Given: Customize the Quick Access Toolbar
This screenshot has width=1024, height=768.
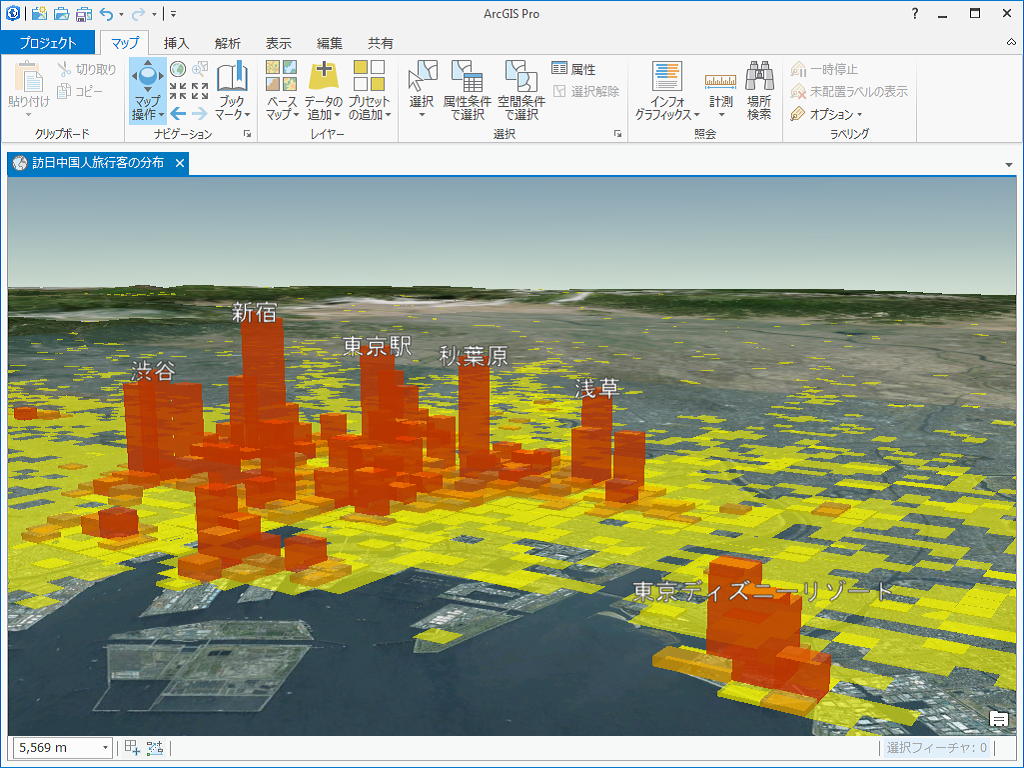Looking at the screenshot, I should click(x=173, y=14).
